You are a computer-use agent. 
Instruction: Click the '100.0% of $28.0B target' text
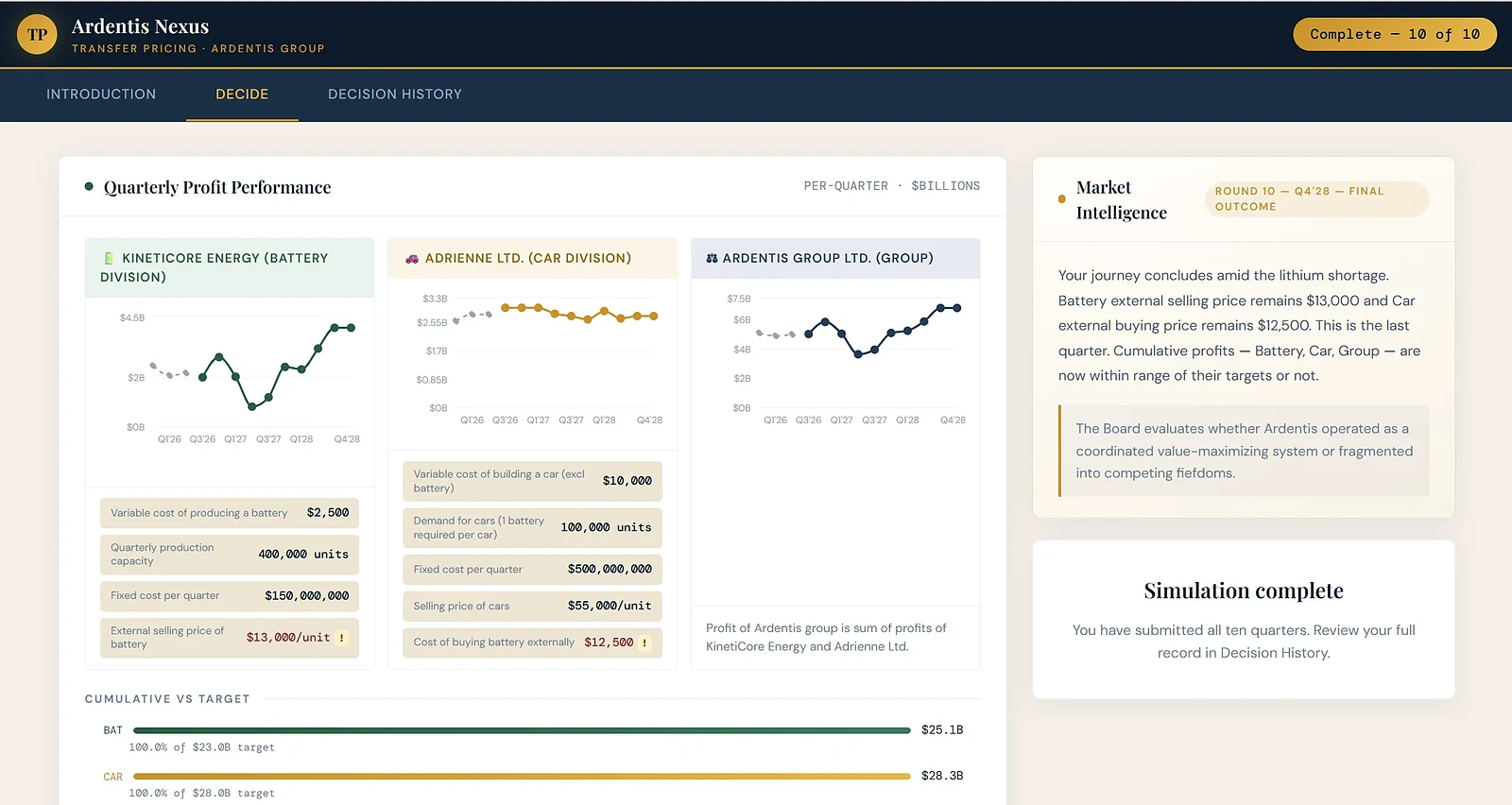pos(201,794)
